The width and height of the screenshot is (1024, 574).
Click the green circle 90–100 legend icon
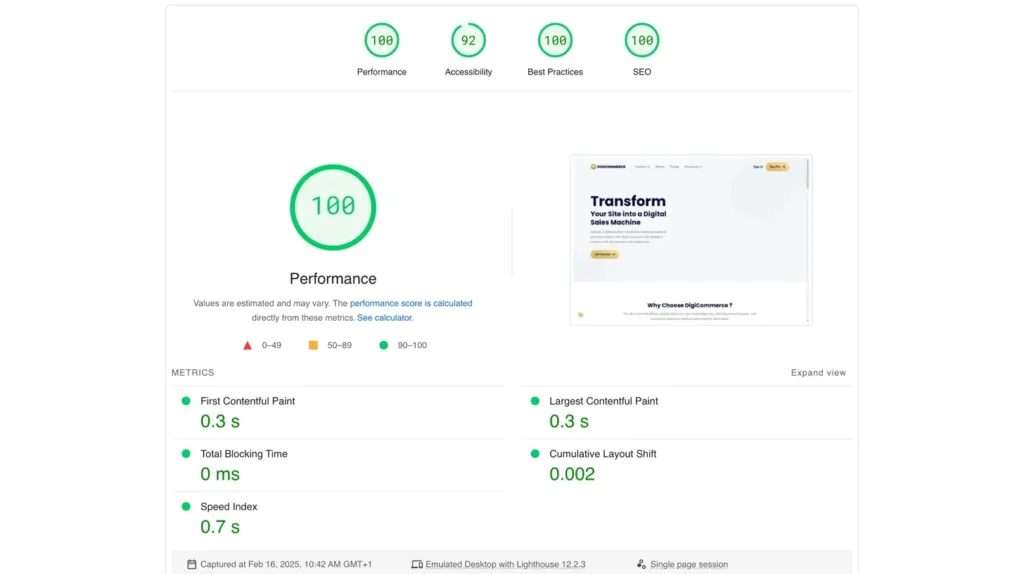(384, 346)
